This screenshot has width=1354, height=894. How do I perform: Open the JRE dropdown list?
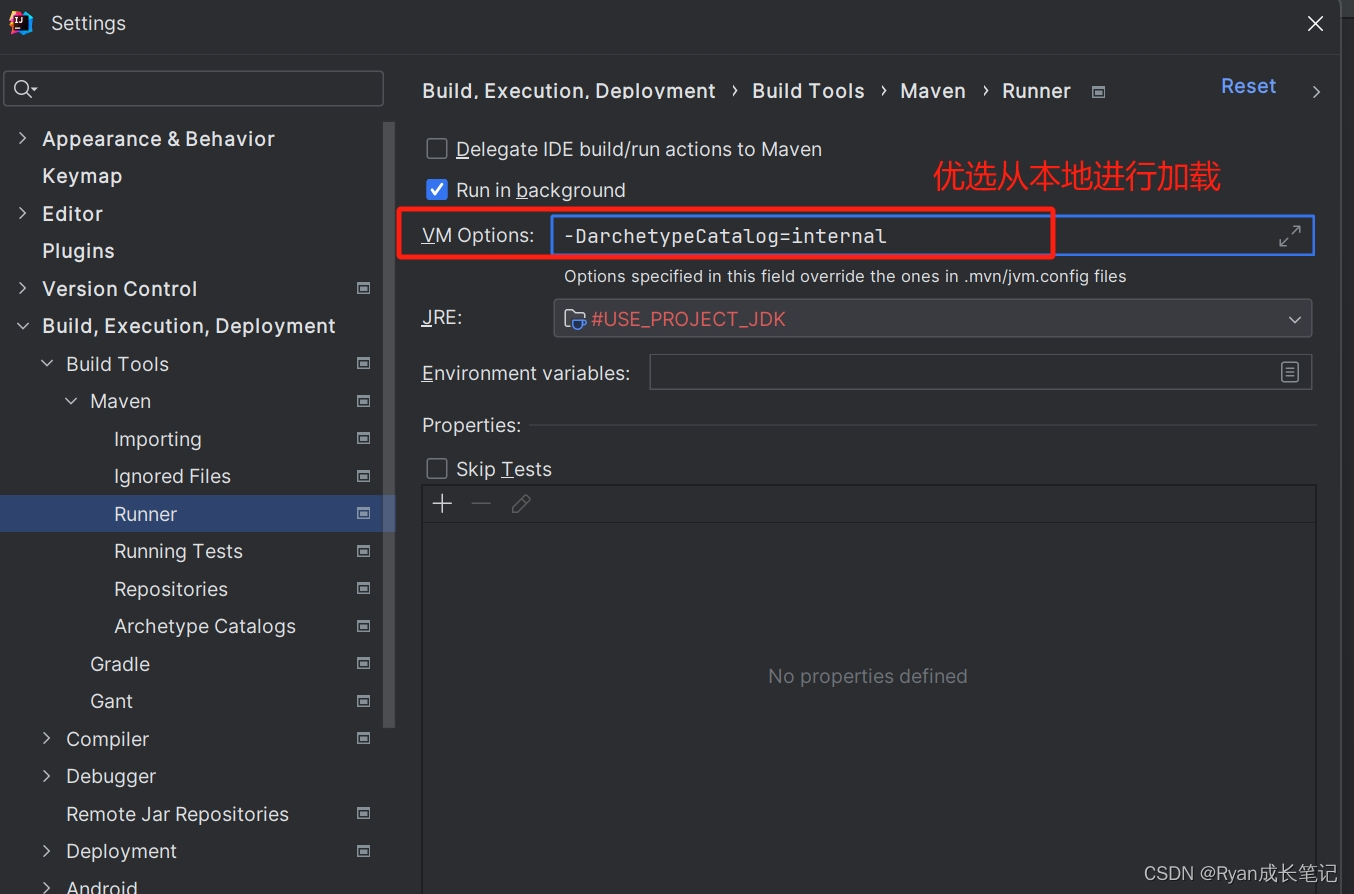pos(1294,320)
